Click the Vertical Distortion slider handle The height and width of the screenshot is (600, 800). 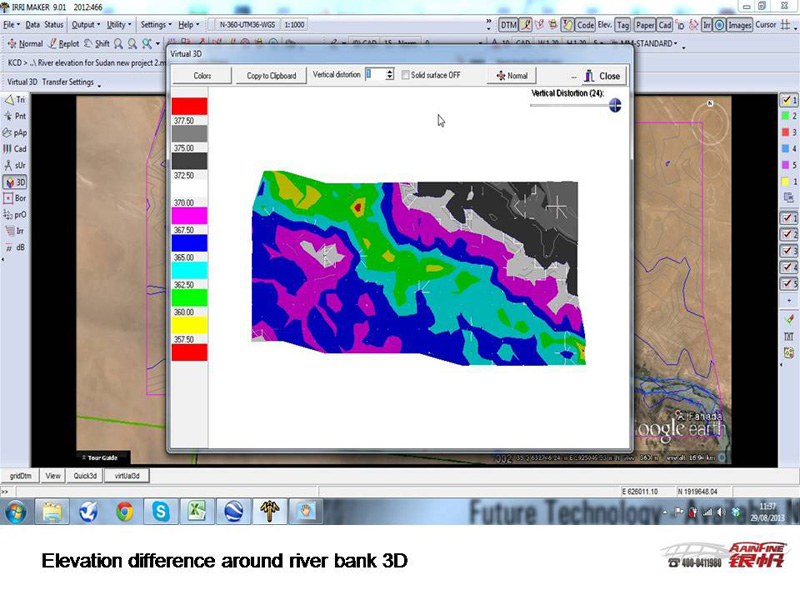tap(615, 105)
